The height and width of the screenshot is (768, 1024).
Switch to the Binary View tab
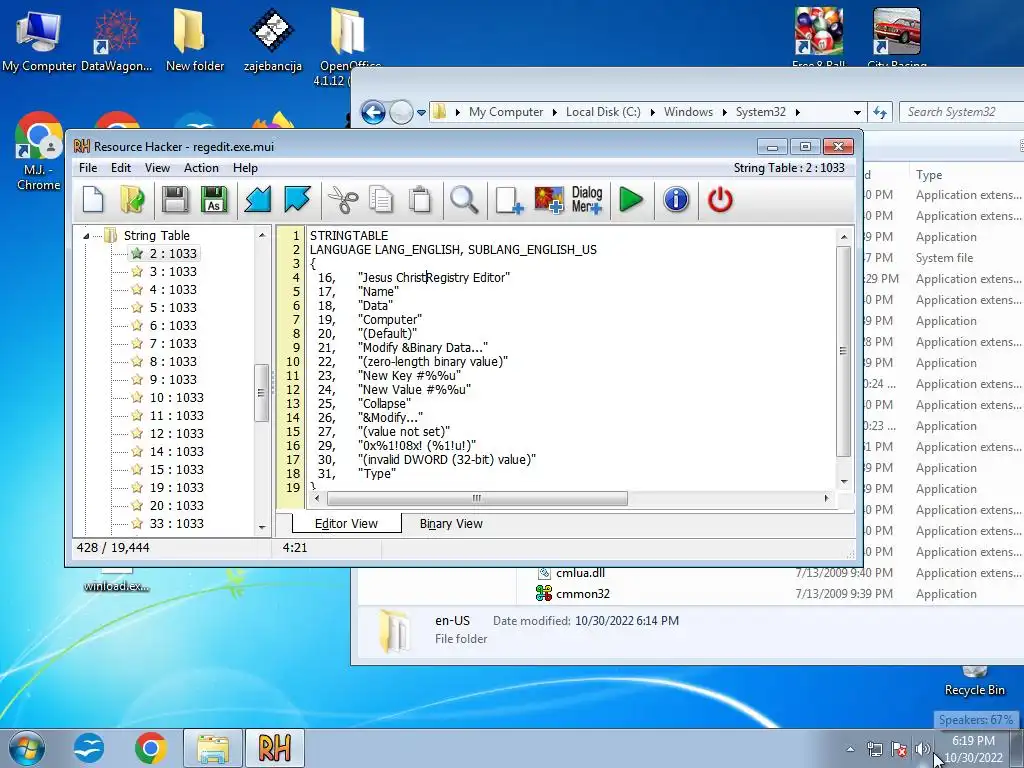click(451, 524)
